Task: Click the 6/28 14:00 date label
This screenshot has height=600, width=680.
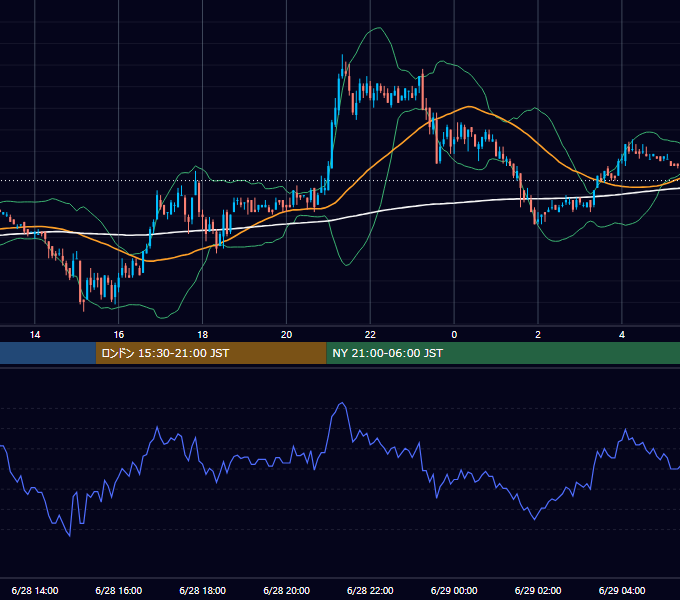Action: (35, 590)
